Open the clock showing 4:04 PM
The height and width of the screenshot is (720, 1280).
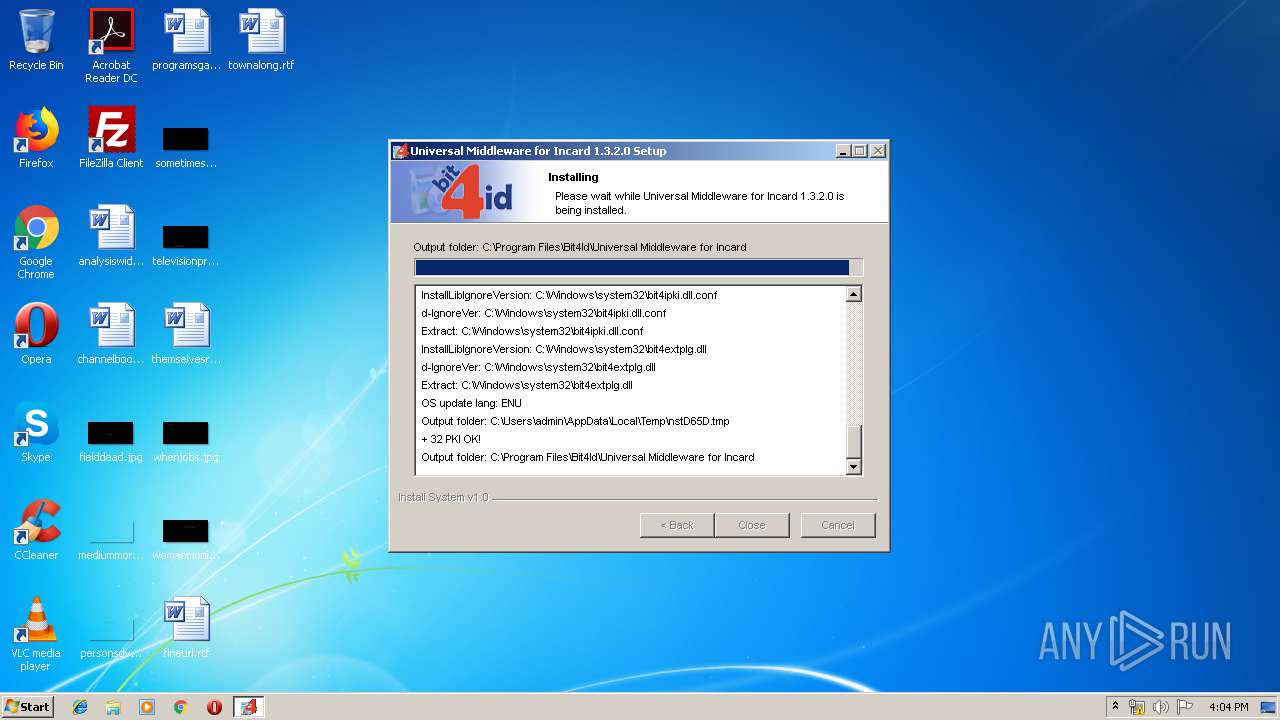1228,707
